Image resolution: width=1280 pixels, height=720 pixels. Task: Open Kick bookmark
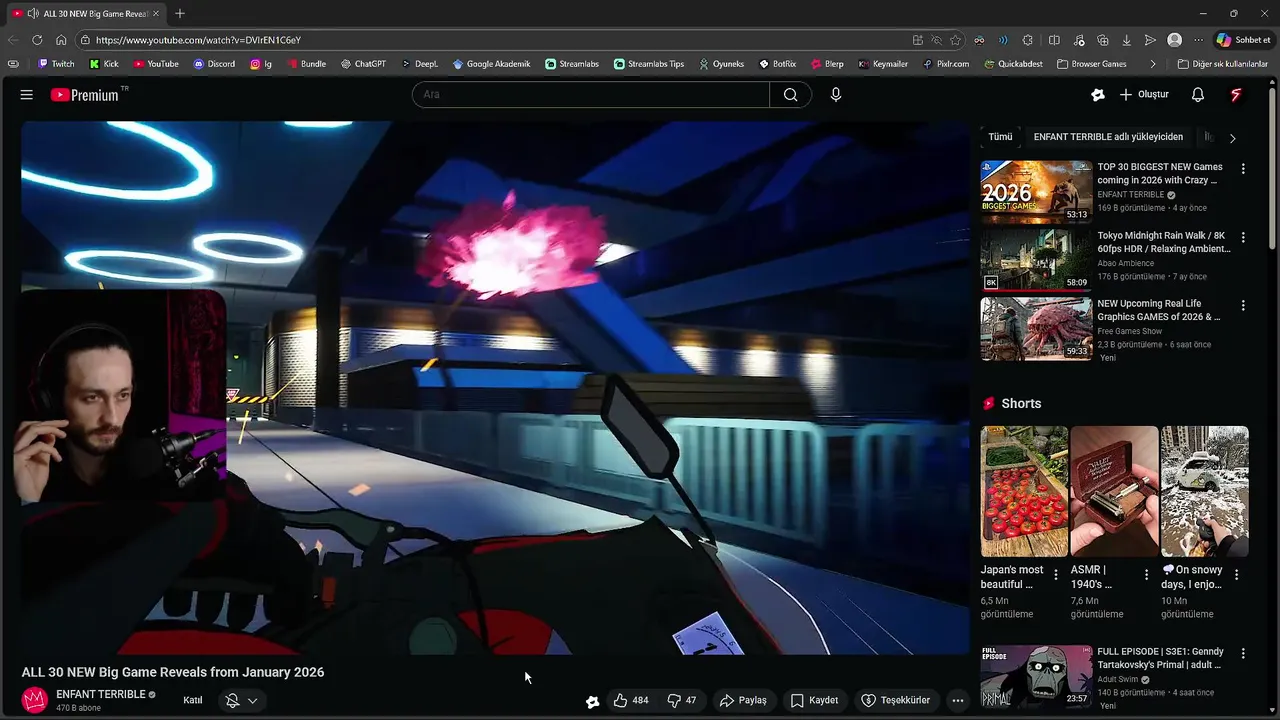click(x=104, y=64)
